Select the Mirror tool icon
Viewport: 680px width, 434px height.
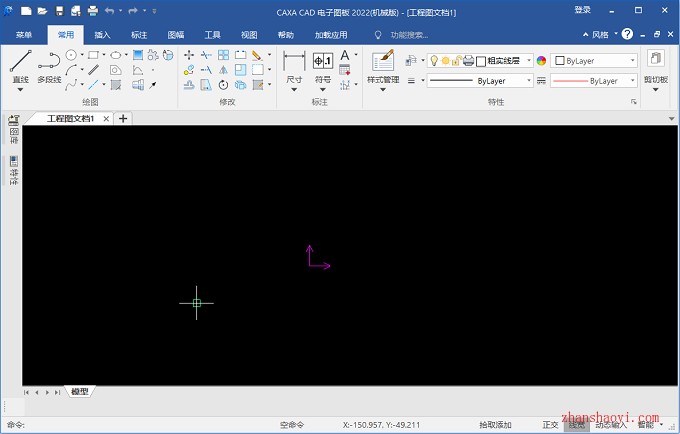(223, 69)
